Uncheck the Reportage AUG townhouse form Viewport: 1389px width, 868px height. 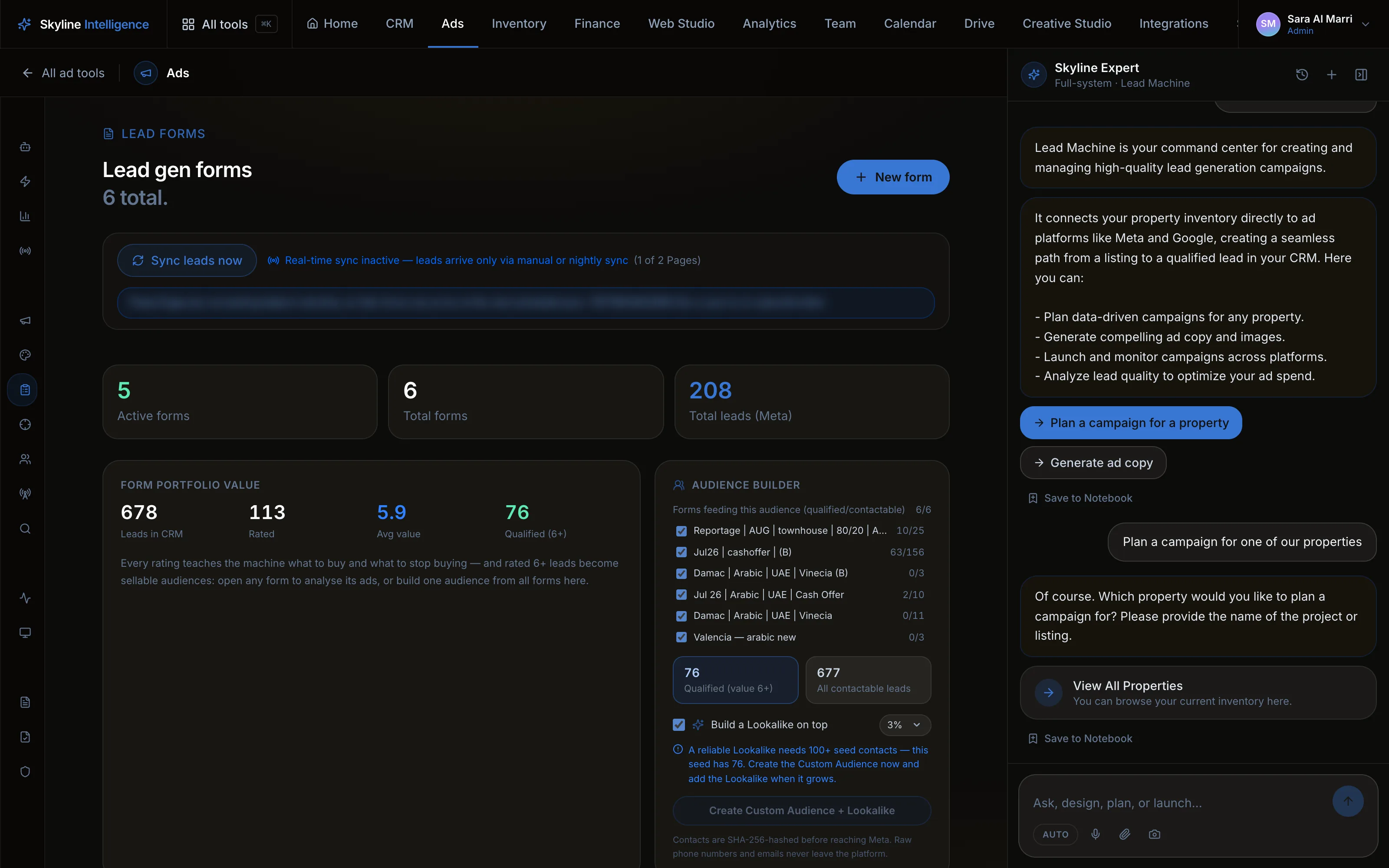(681, 531)
